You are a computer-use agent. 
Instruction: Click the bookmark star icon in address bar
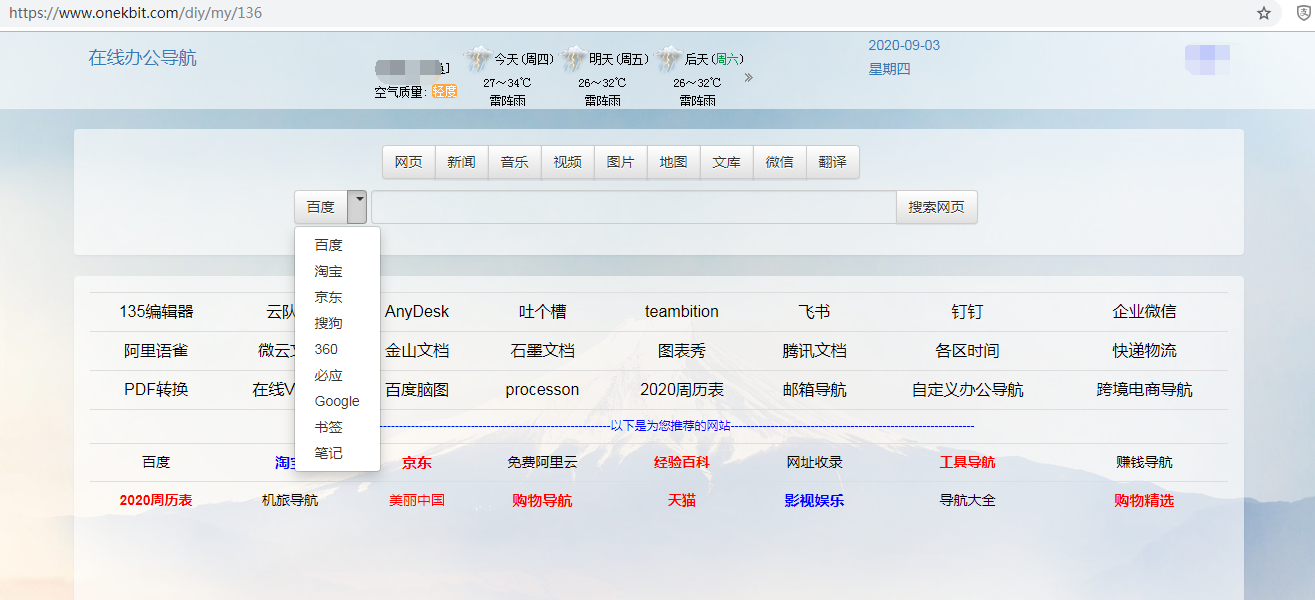point(1264,13)
